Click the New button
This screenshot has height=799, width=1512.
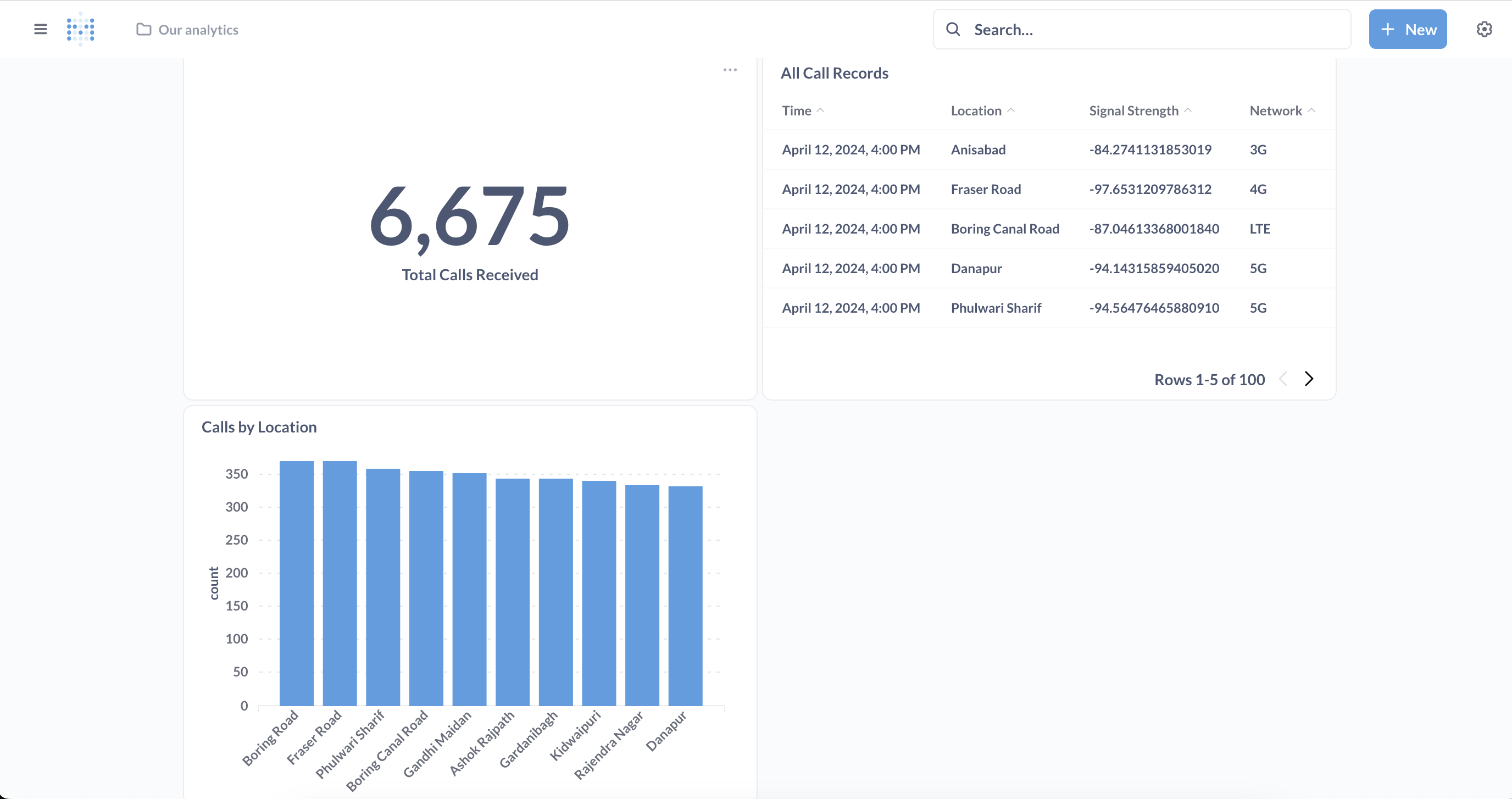[x=1407, y=29]
